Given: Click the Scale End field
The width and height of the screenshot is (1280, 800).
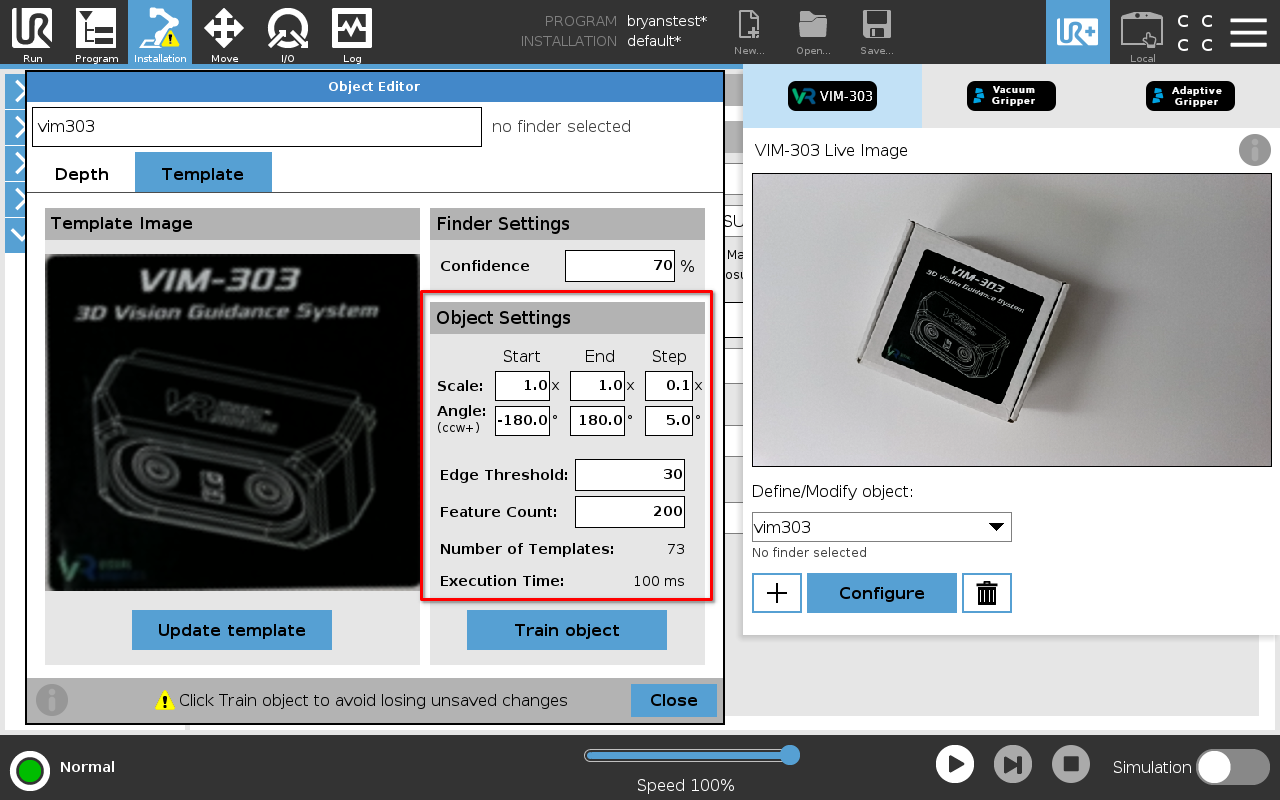Looking at the screenshot, I should click(x=597, y=386).
